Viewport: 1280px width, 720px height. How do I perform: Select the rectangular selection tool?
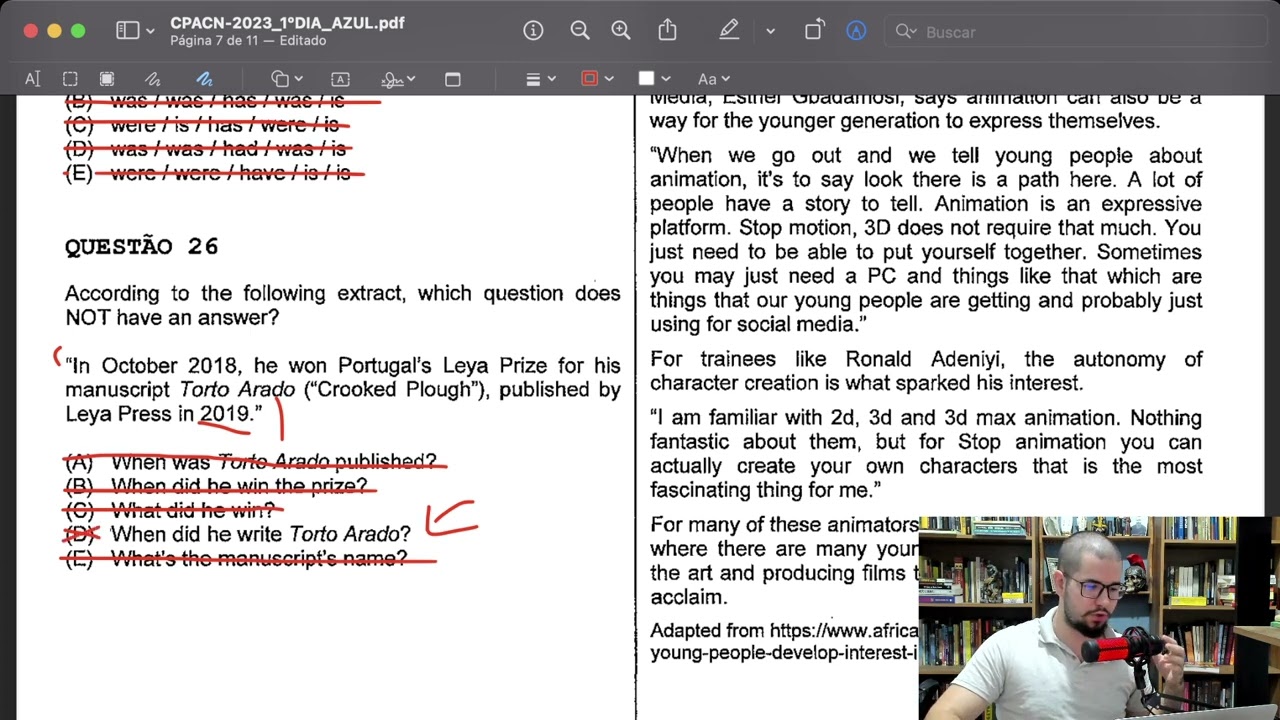click(x=70, y=79)
